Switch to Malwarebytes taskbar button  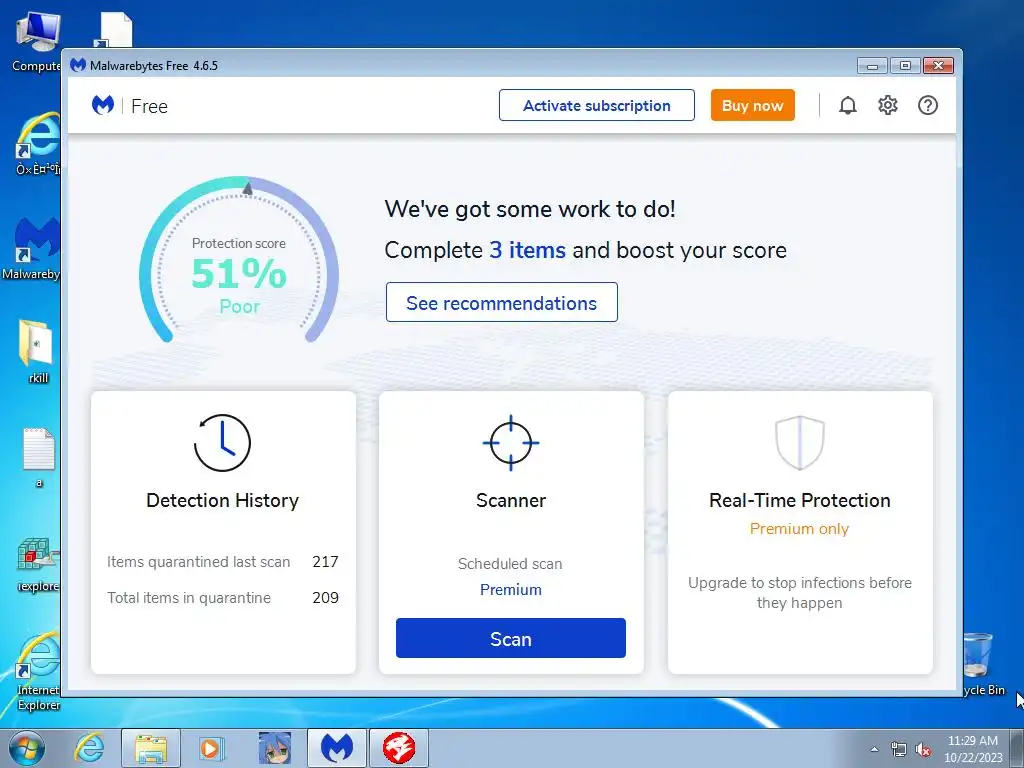(x=336, y=748)
